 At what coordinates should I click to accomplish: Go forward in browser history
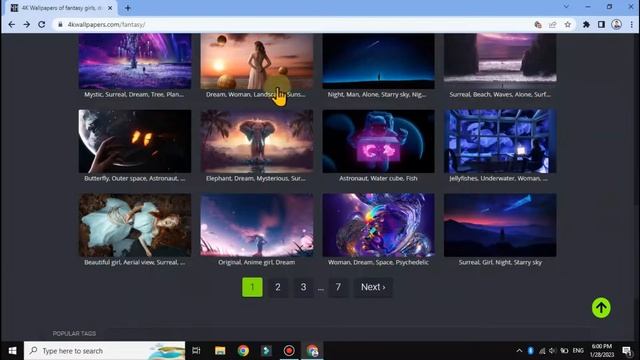[x=27, y=24]
